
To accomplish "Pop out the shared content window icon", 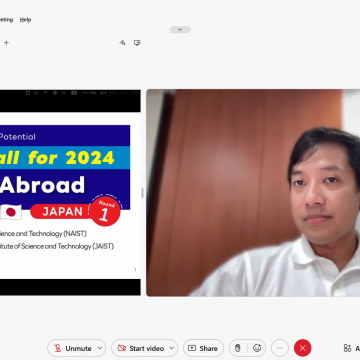I will pyautogui.click(x=137, y=43).
